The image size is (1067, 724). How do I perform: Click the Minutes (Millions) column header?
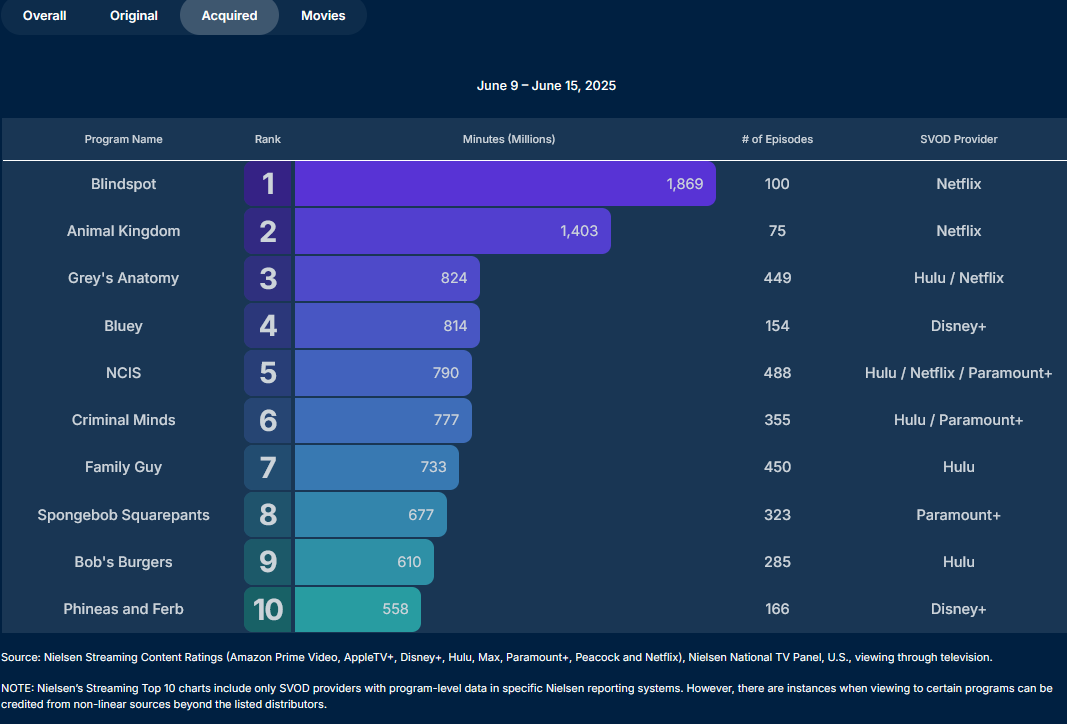(x=509, y=139)
